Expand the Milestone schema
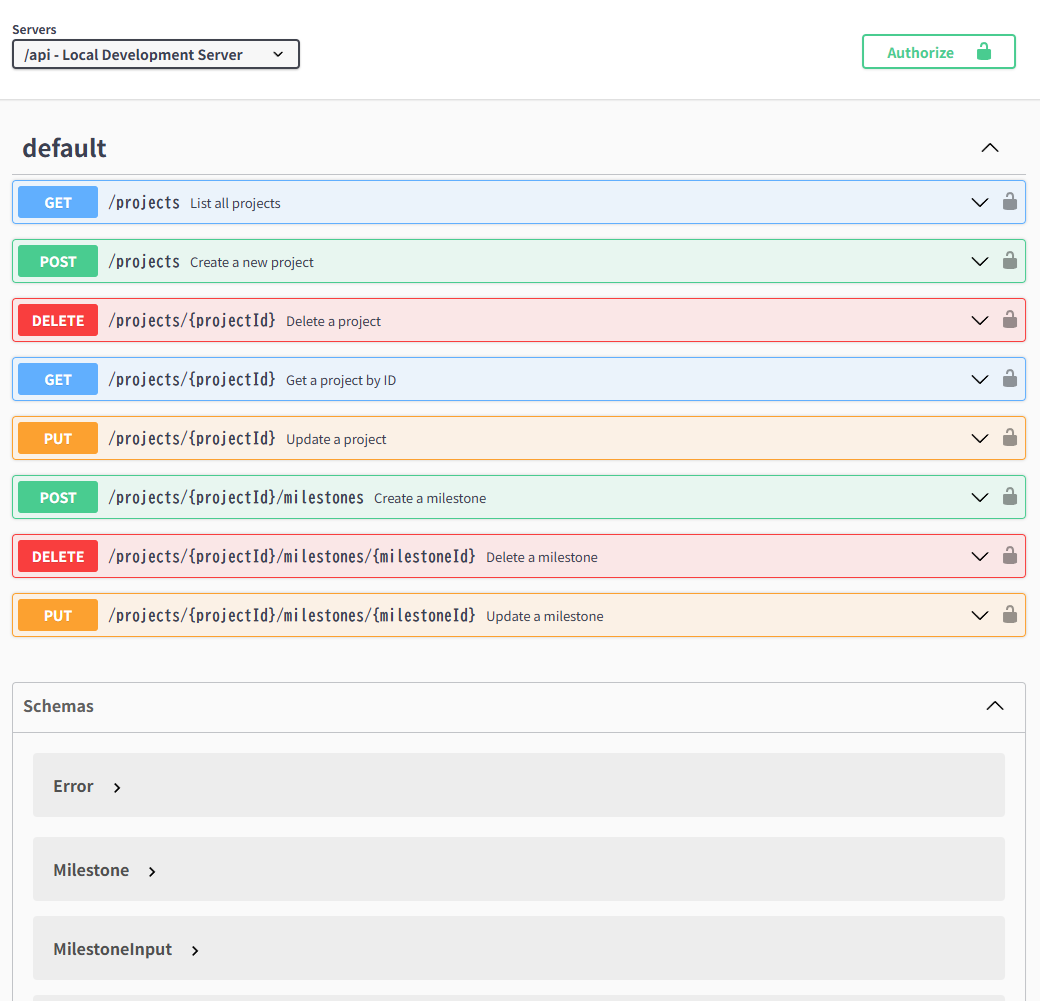 tap(152, 871)
